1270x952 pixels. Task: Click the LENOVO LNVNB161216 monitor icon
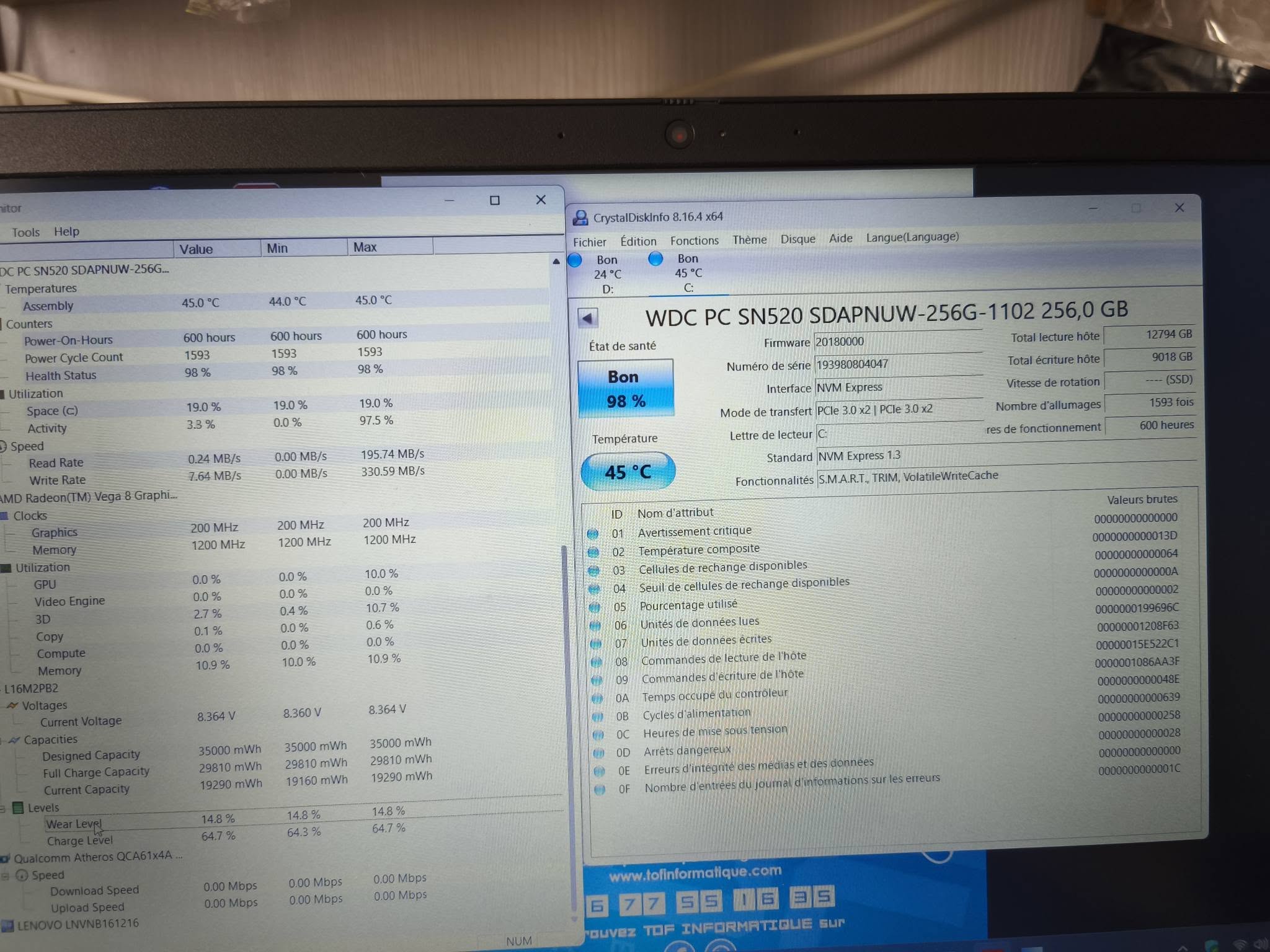[x=7, y=926]
